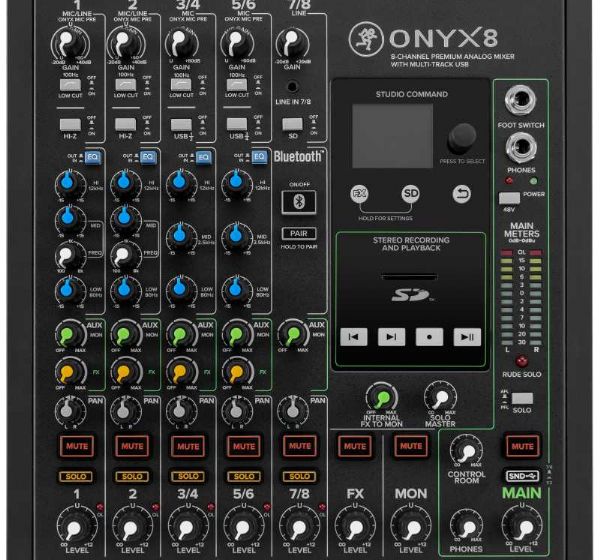Screen dimensions: 600x560
Task: Engage the Low Cut switch on channel 5/6
Action: [237, 85]
